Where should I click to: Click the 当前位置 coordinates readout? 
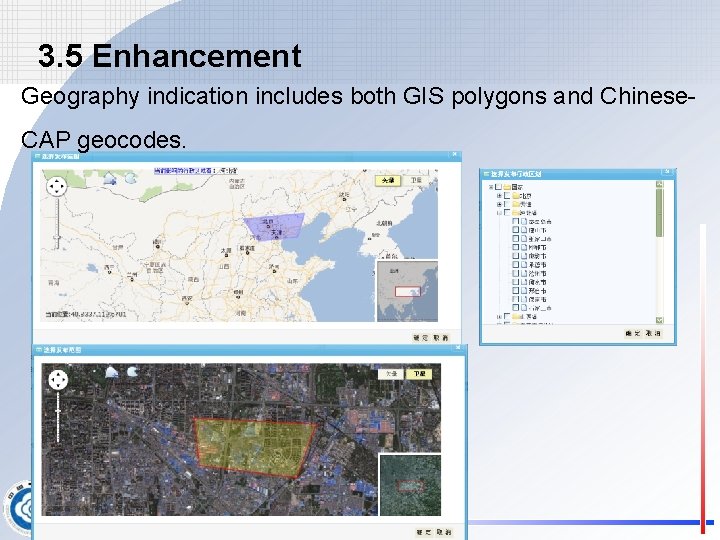(x=85, y=315)
